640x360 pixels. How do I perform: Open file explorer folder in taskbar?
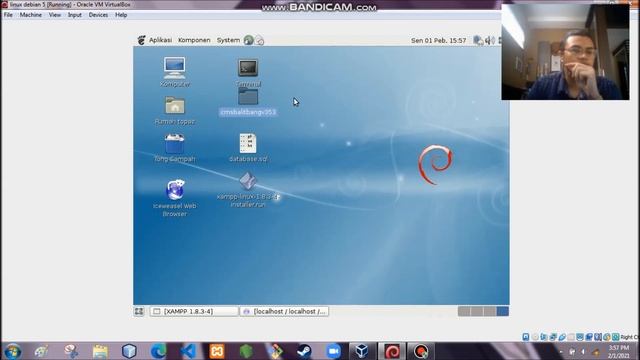coord(100,351)
